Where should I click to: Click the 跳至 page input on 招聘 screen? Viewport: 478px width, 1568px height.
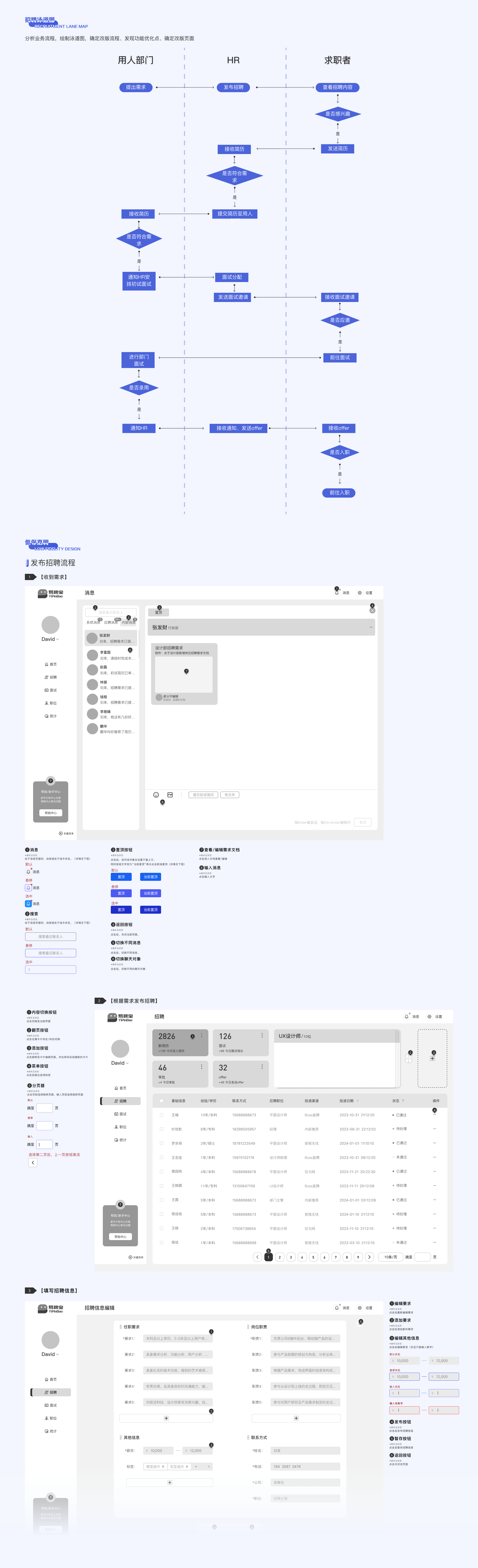tap(423, 1257)
